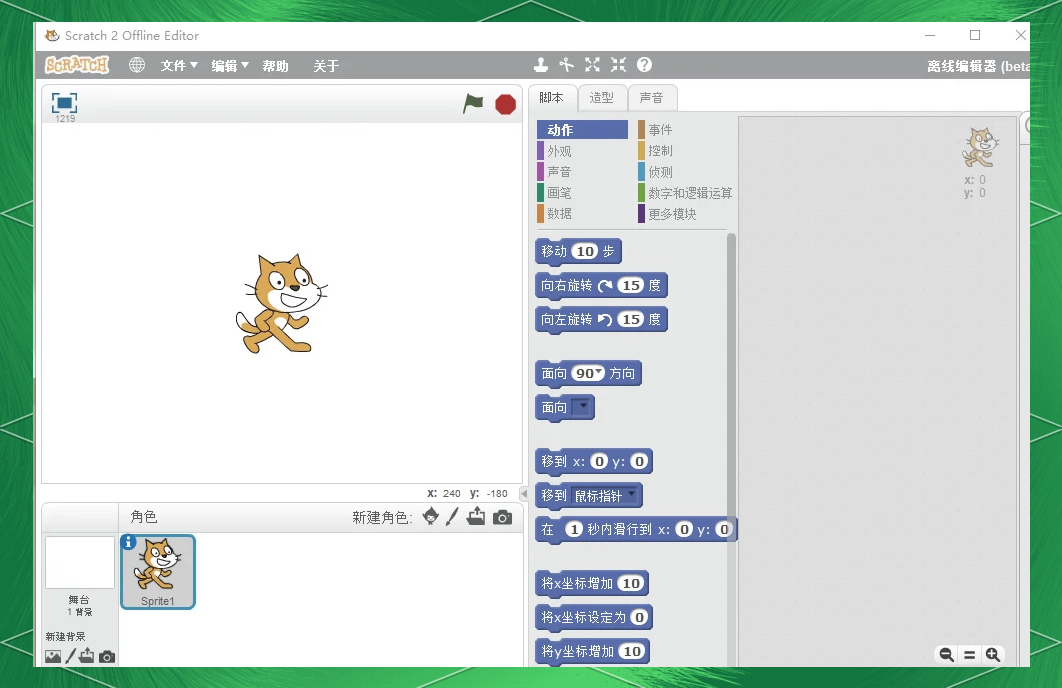Switch to the 声音 tab

pos(652,98)
